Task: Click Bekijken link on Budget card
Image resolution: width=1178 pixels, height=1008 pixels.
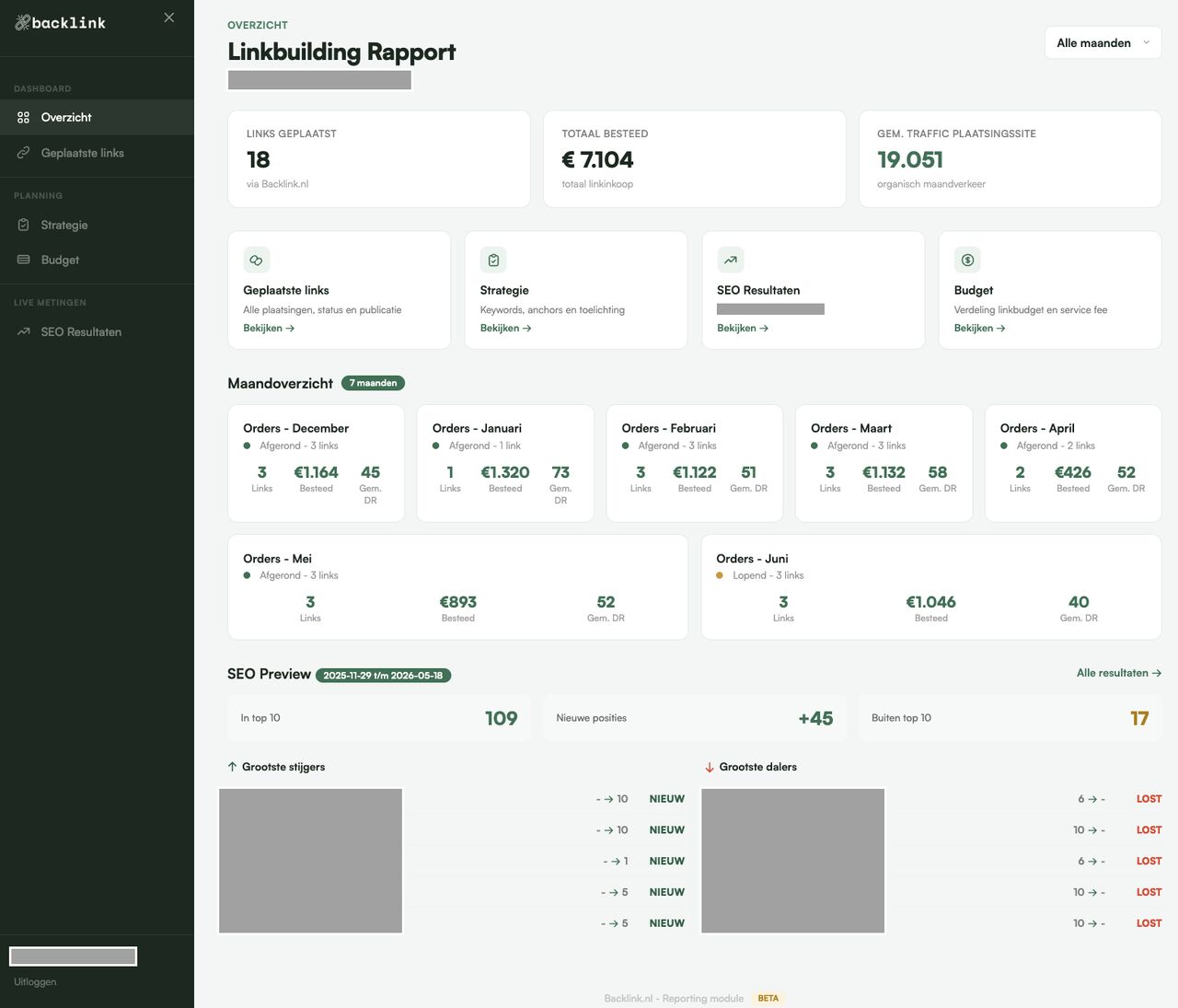Action: point(979,329)
